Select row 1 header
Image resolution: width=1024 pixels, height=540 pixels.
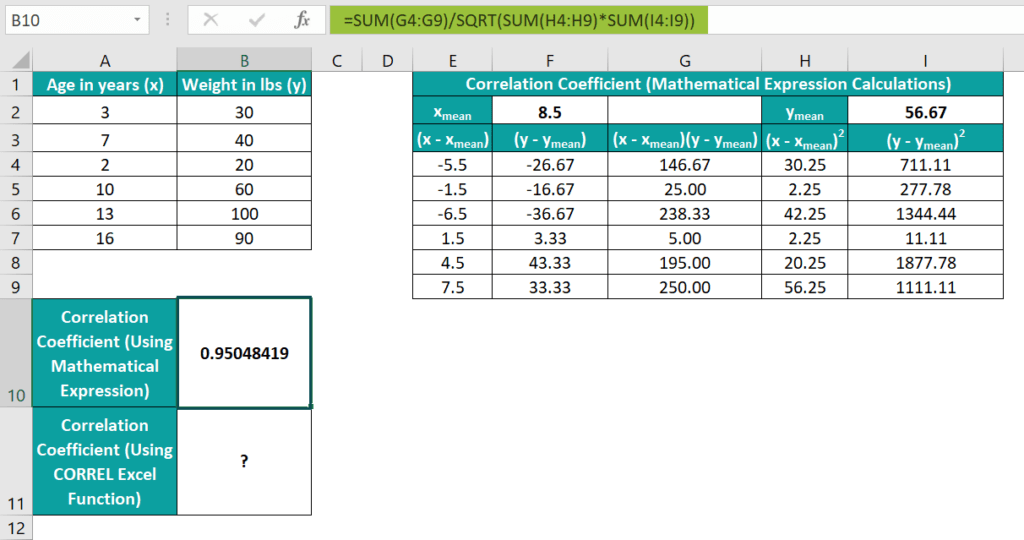coord(16,85)
